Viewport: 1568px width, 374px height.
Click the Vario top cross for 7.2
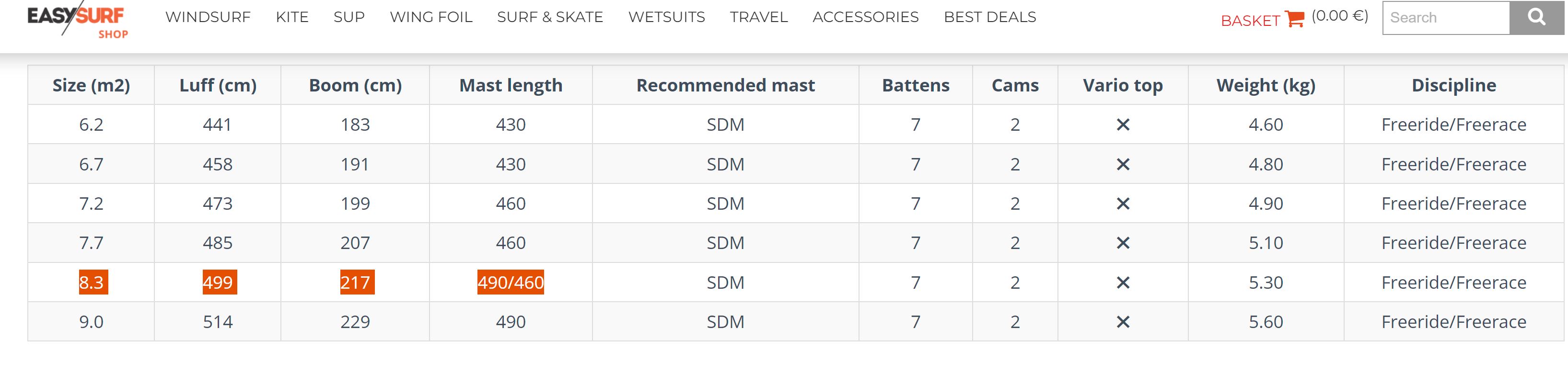coord(1123,204)
